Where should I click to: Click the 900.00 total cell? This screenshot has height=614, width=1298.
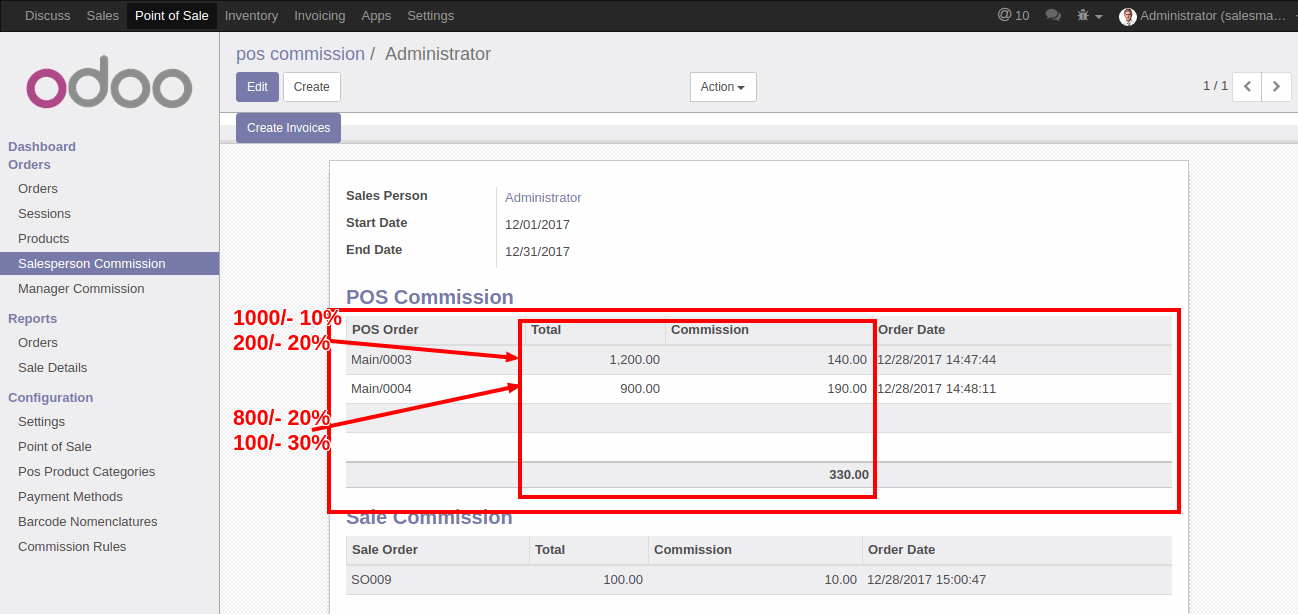[640, 389]
